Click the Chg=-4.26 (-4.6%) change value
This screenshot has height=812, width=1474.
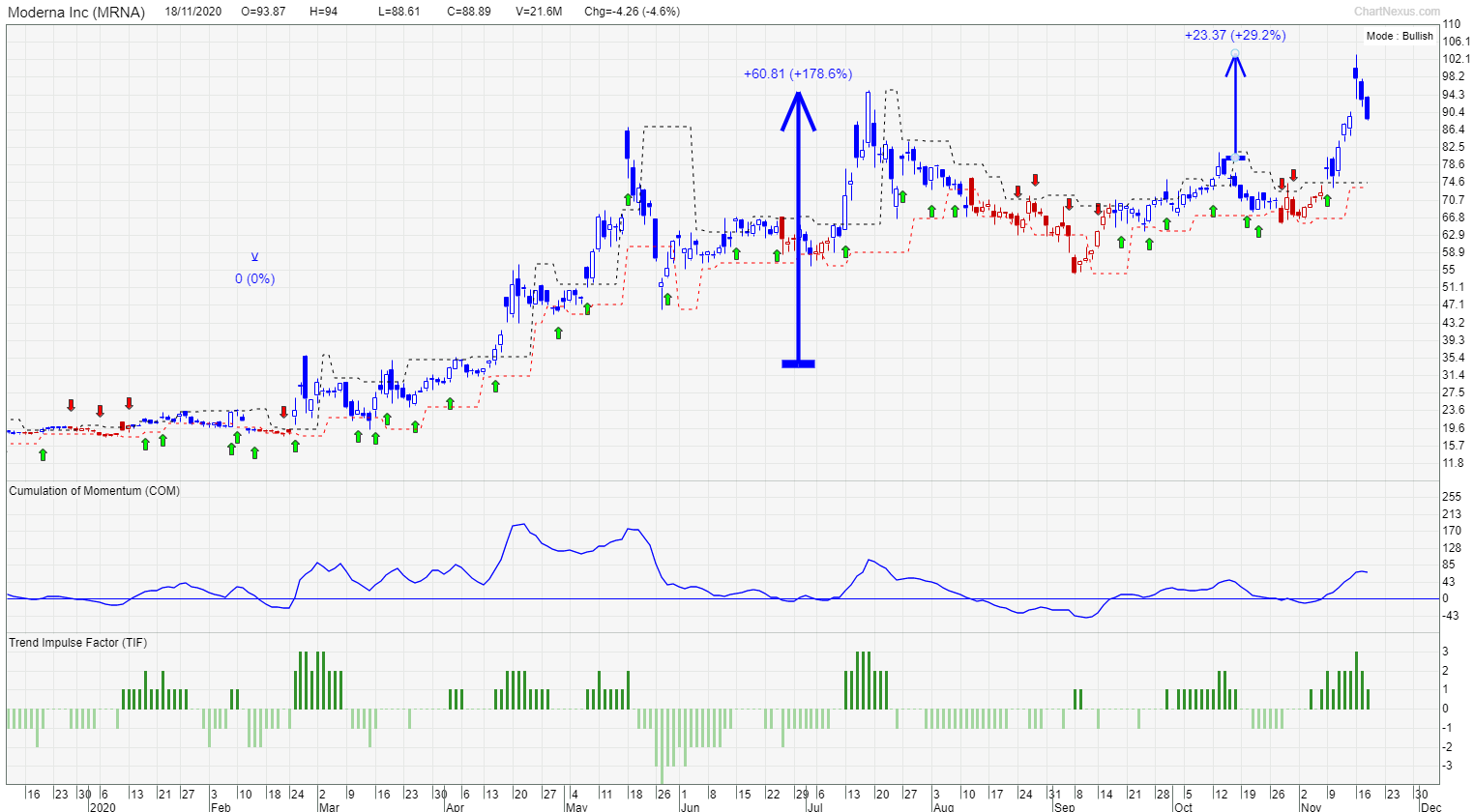633,12
